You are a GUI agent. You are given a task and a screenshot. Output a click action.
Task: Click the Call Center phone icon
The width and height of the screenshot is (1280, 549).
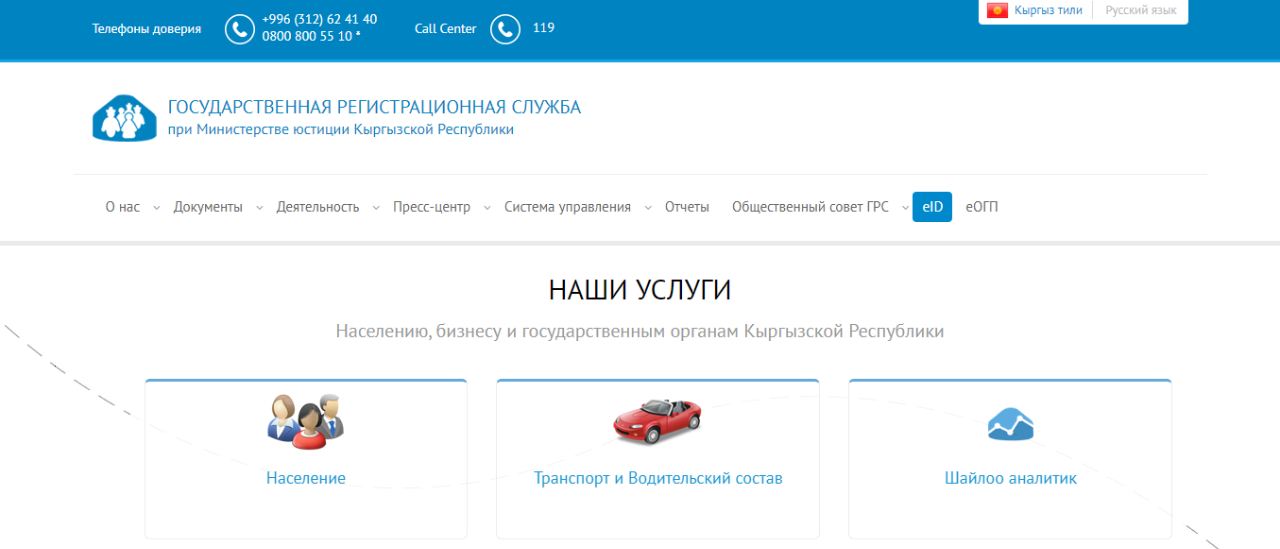(506, 30)
